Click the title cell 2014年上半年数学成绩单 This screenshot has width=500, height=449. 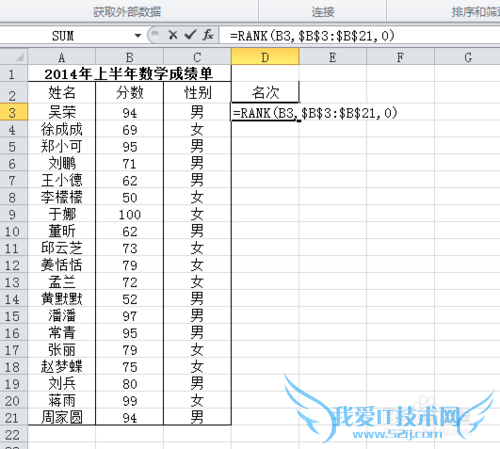pos(129,73)
